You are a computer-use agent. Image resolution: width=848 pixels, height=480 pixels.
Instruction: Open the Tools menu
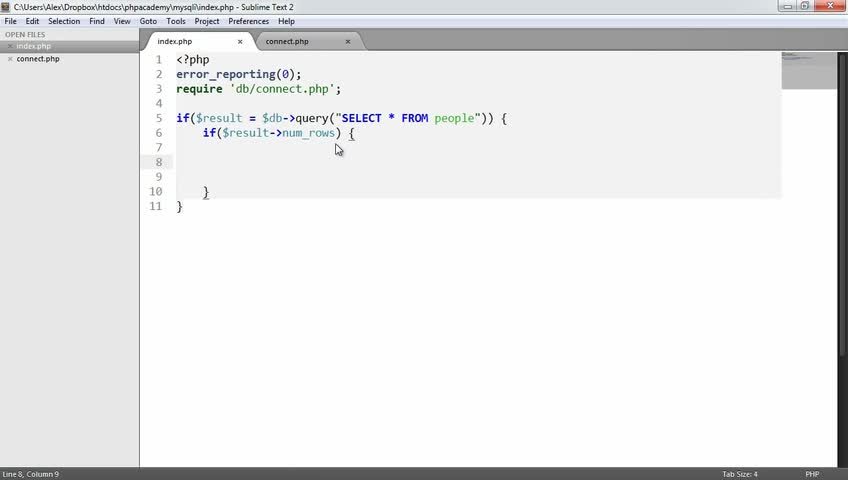click(176, 21)
